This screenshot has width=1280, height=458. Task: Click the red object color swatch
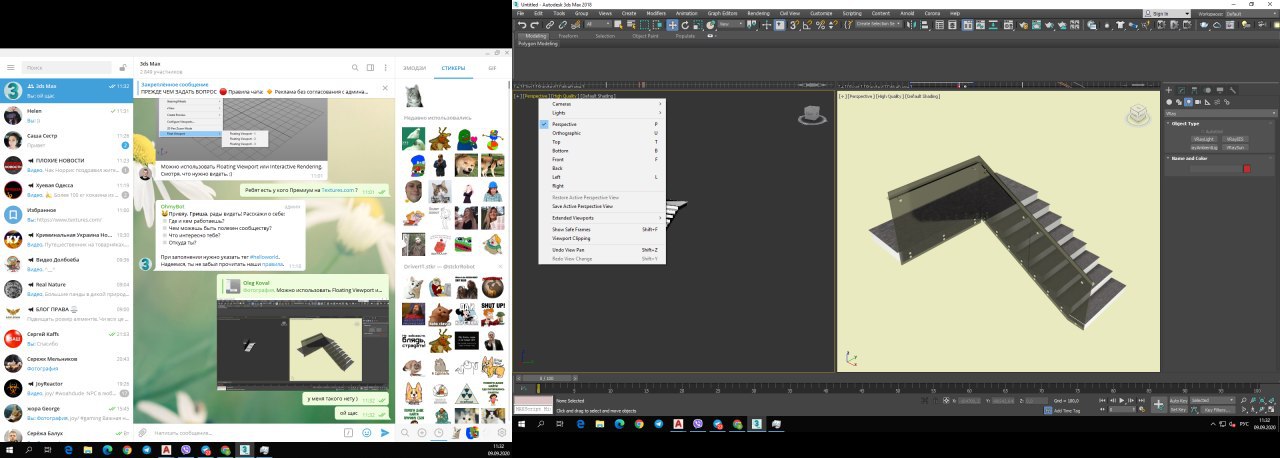pyautogui.click(x=1246, y=168)
